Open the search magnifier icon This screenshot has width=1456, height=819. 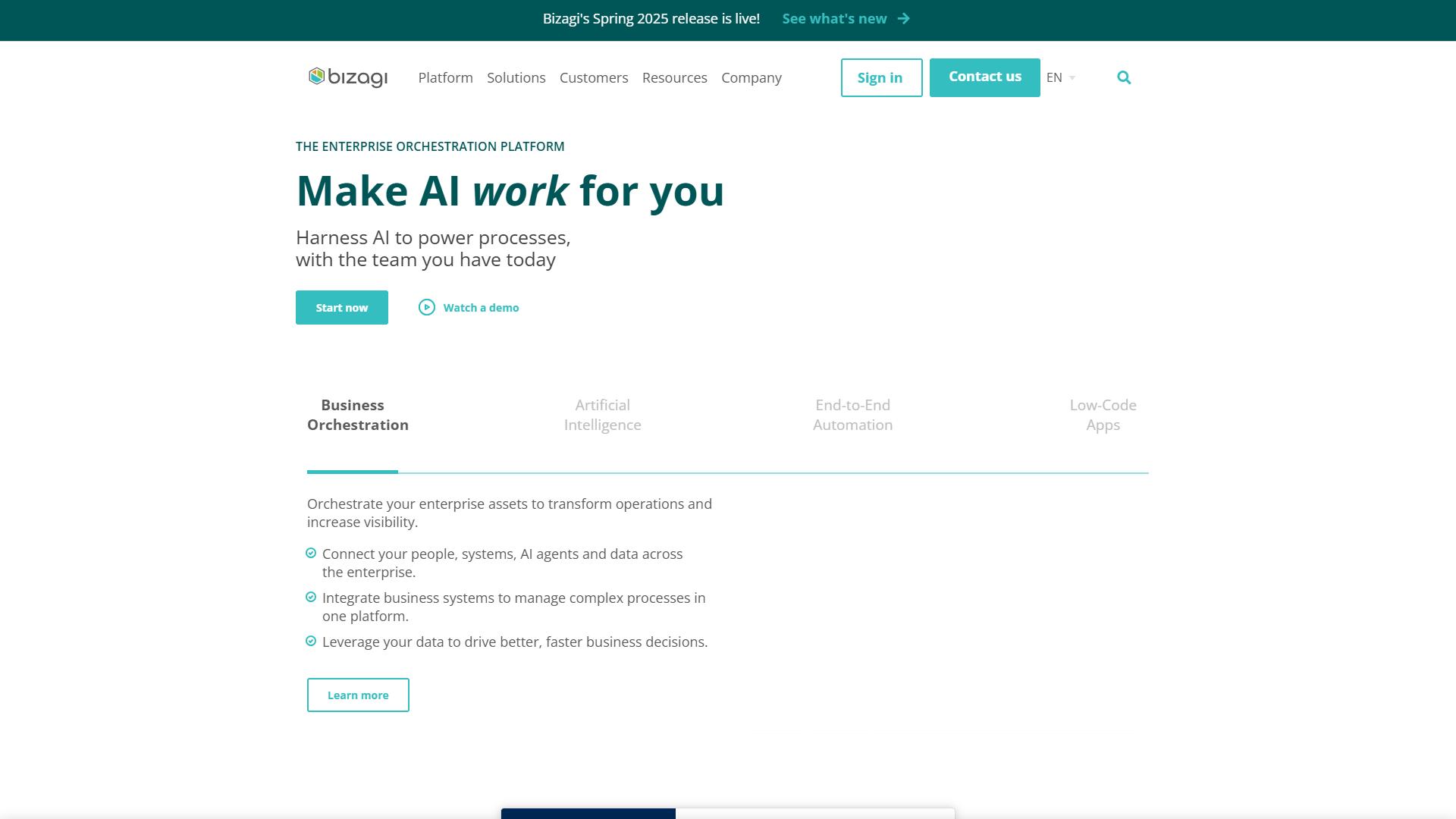click(1124, 77)
